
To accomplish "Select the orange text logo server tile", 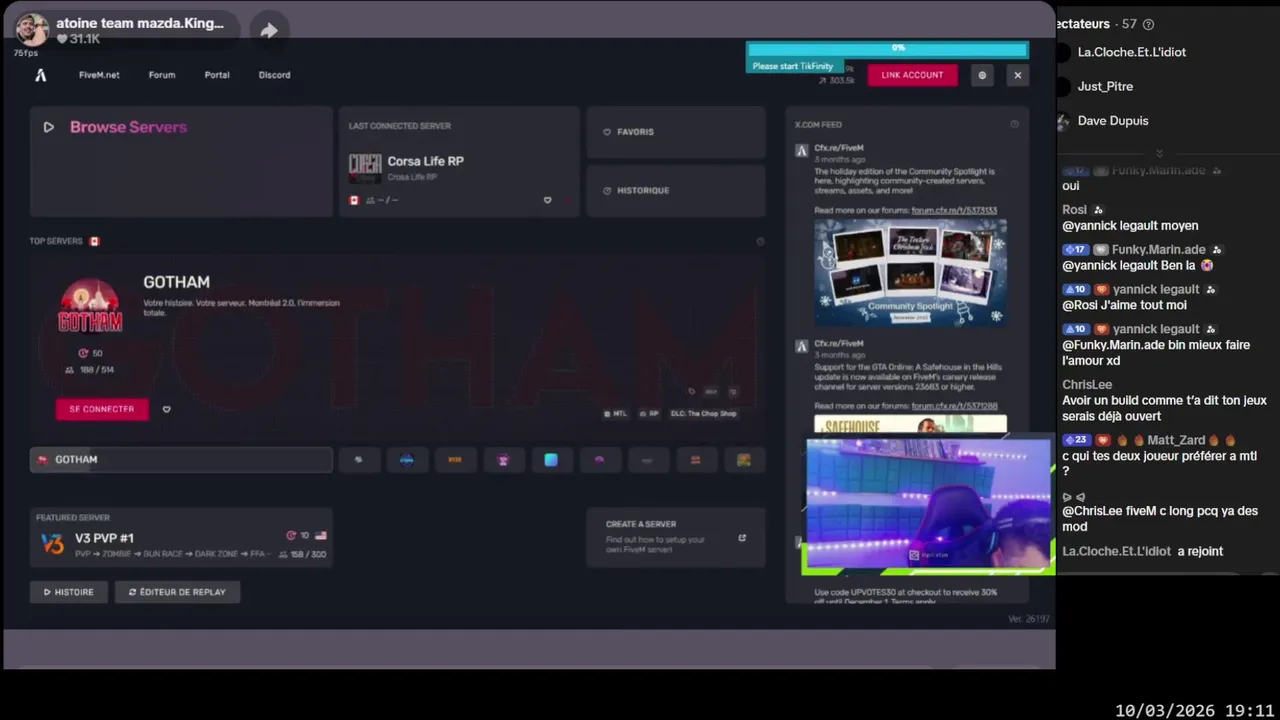I will tap(455, 460).
